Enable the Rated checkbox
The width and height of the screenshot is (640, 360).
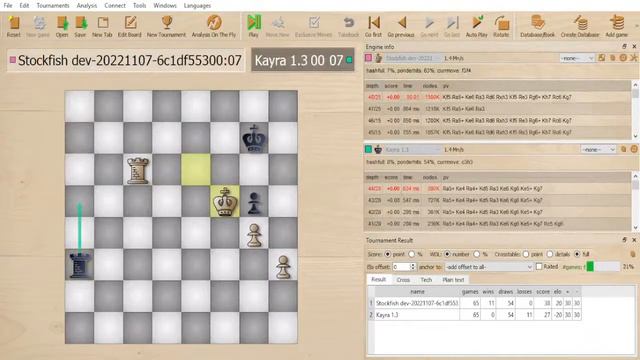click(x=539, y=267)
